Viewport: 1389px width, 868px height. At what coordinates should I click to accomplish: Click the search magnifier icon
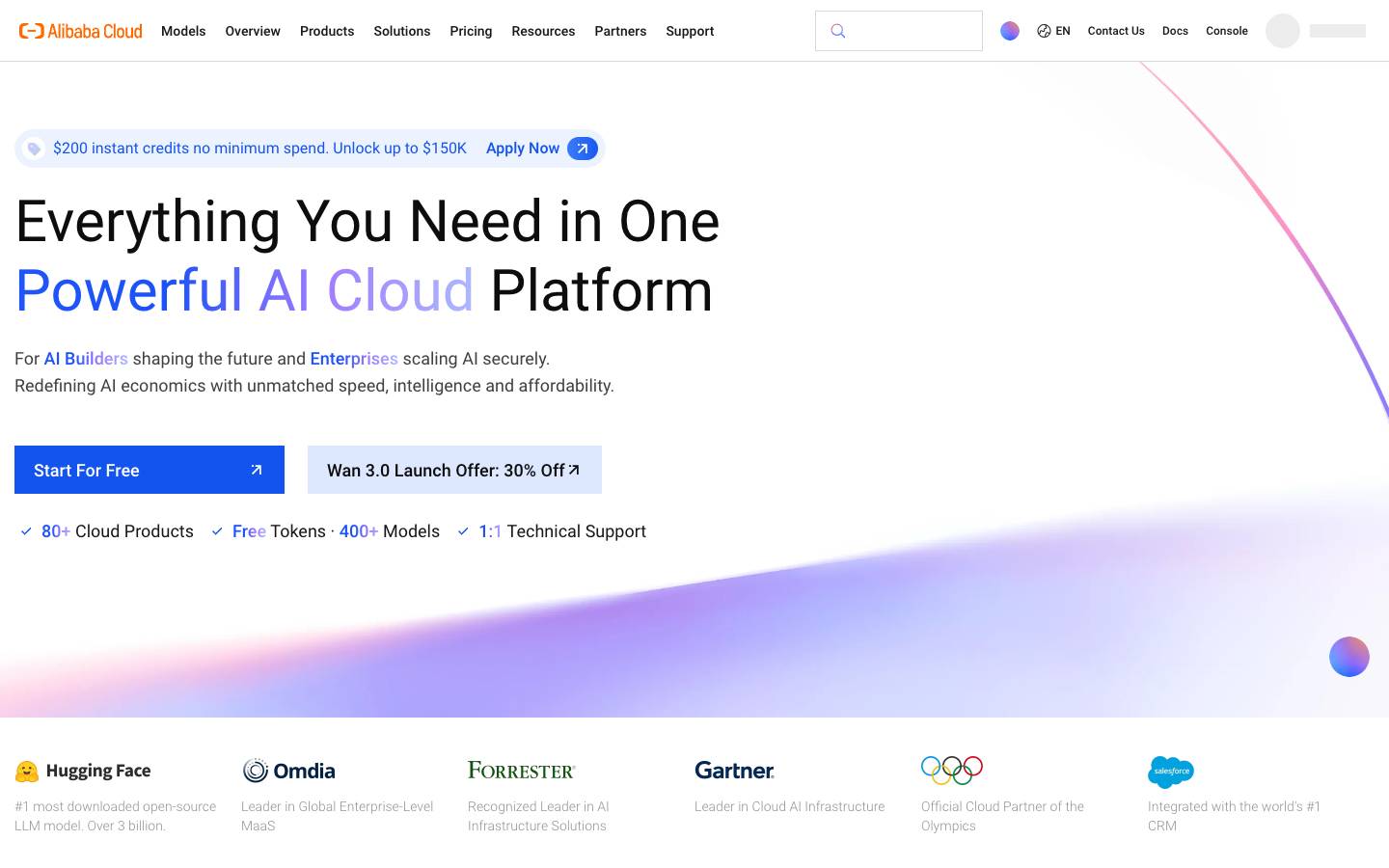click(838, 31)
